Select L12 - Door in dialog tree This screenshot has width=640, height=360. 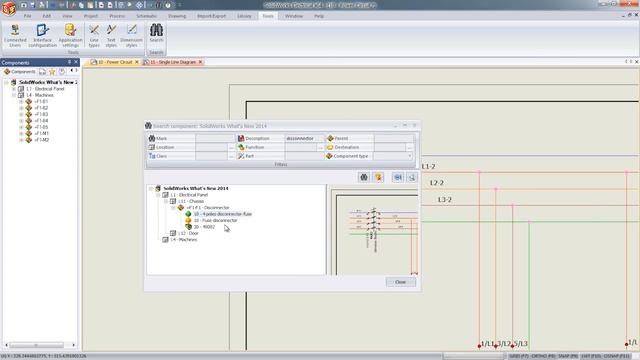(x=188, y=233)
